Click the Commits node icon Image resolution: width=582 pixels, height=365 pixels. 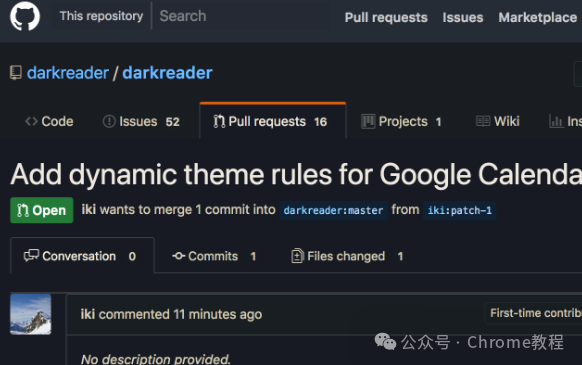pyautogui.click(x=179, y=256)
